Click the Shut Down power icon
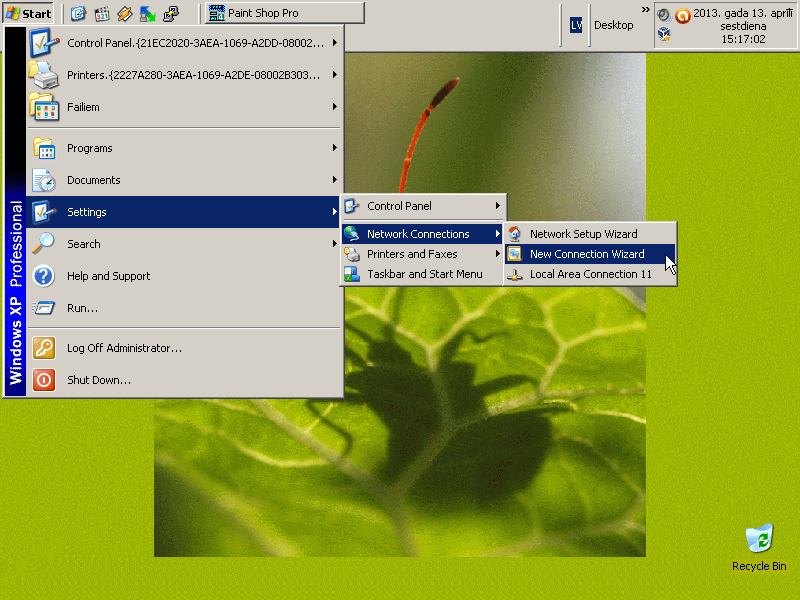This screenshot has height=600, width=800. (44, 380)
